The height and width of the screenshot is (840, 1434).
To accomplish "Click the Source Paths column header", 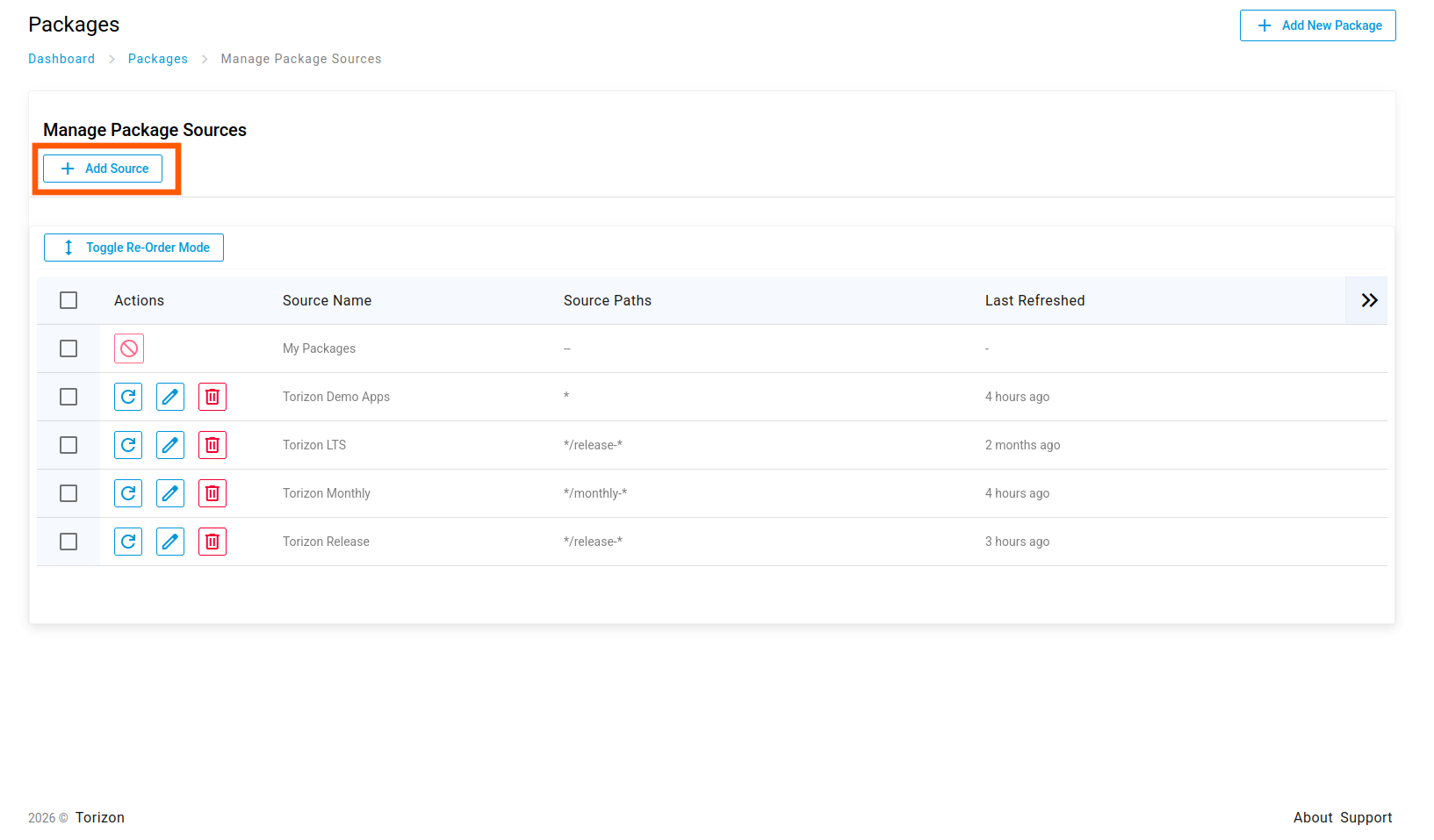I will point(608,300).
